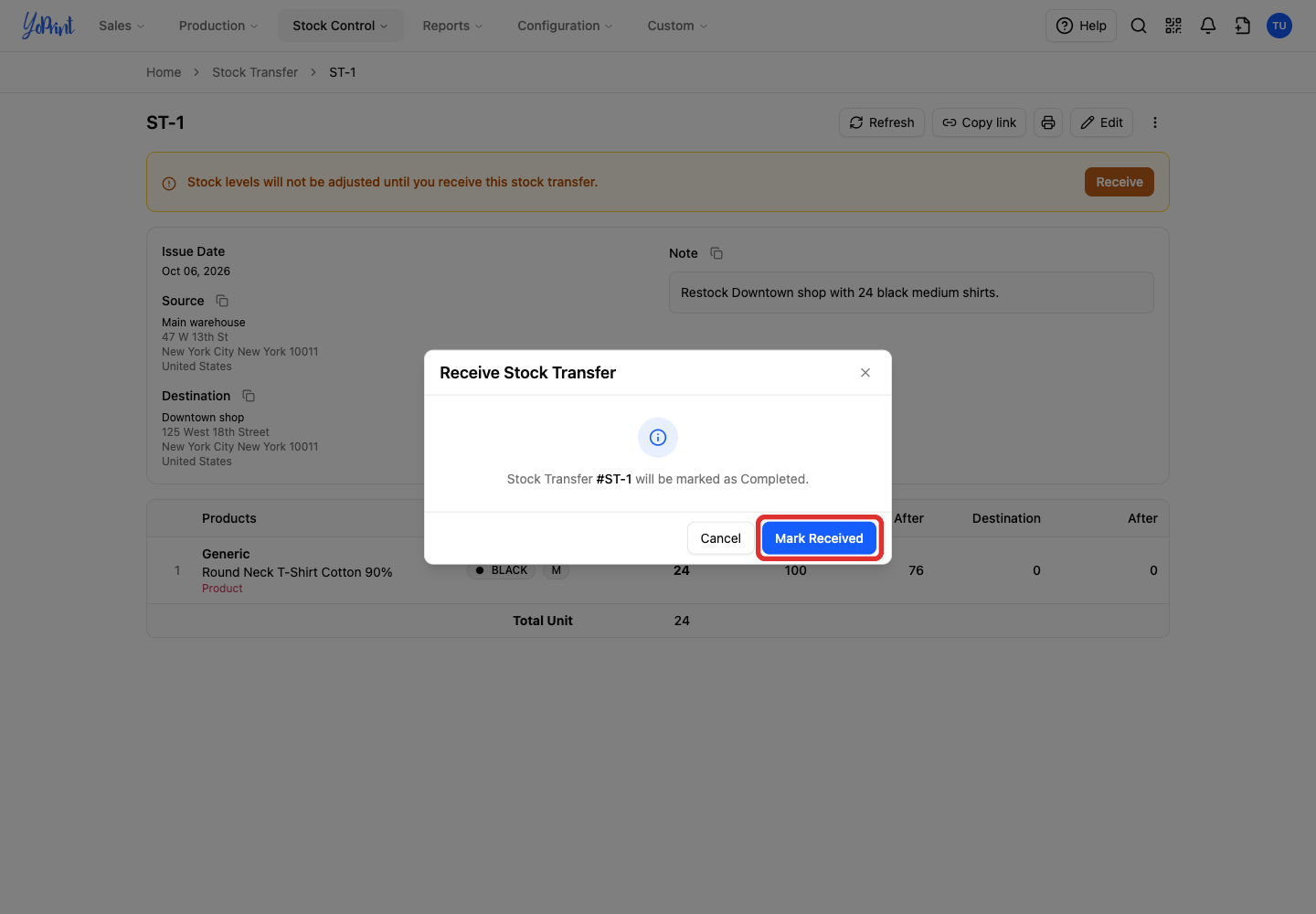The image size is (1316, 914).
Task: Open the Custom dropdown menu
Action: 677,26
